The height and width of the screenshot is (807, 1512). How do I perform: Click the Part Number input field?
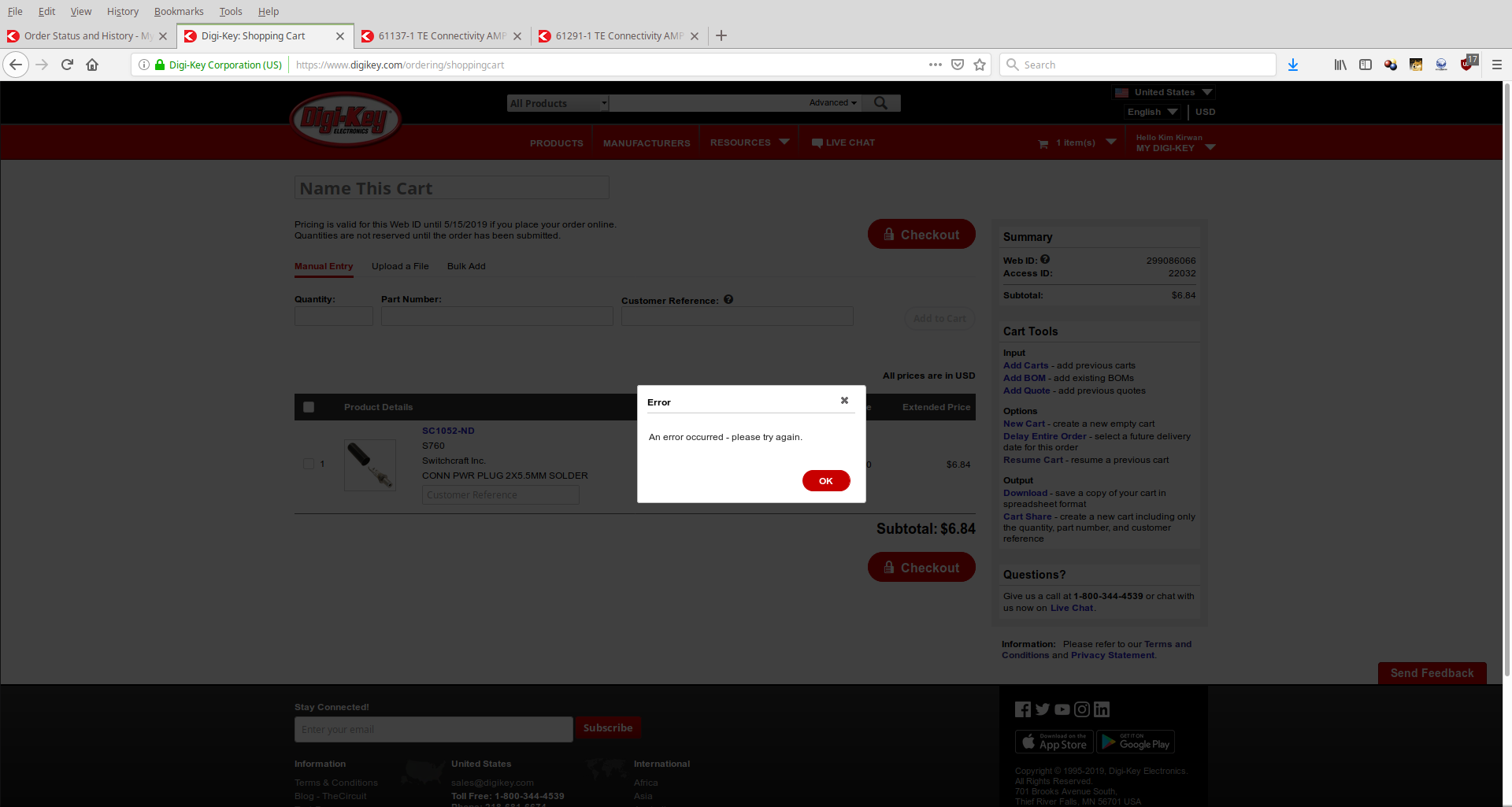(x=497, y=316)
